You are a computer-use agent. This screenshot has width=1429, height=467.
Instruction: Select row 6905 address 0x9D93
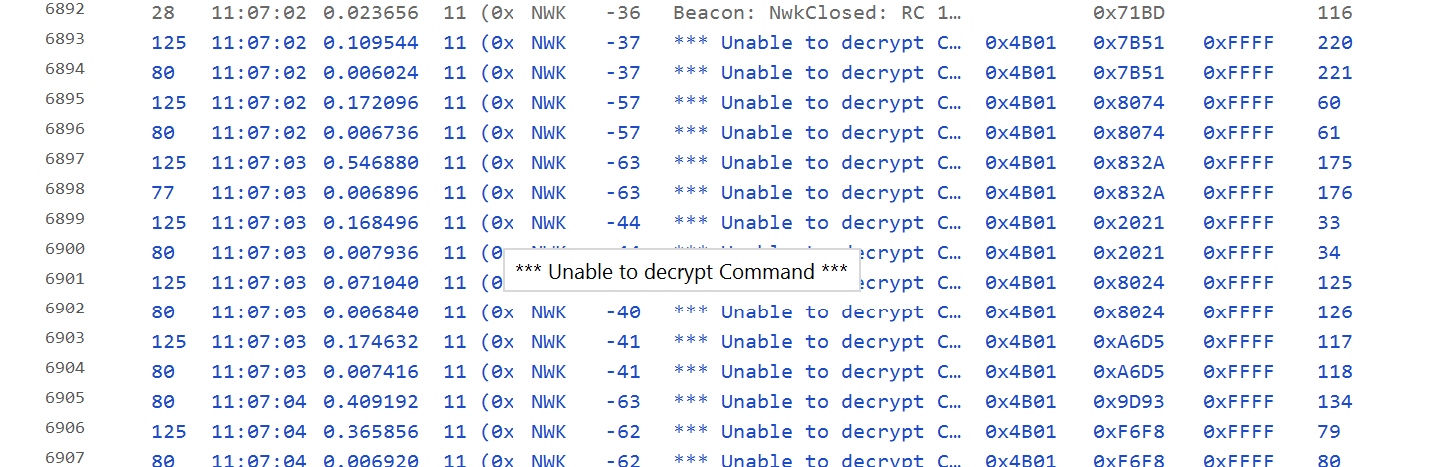click(1128, 402)
